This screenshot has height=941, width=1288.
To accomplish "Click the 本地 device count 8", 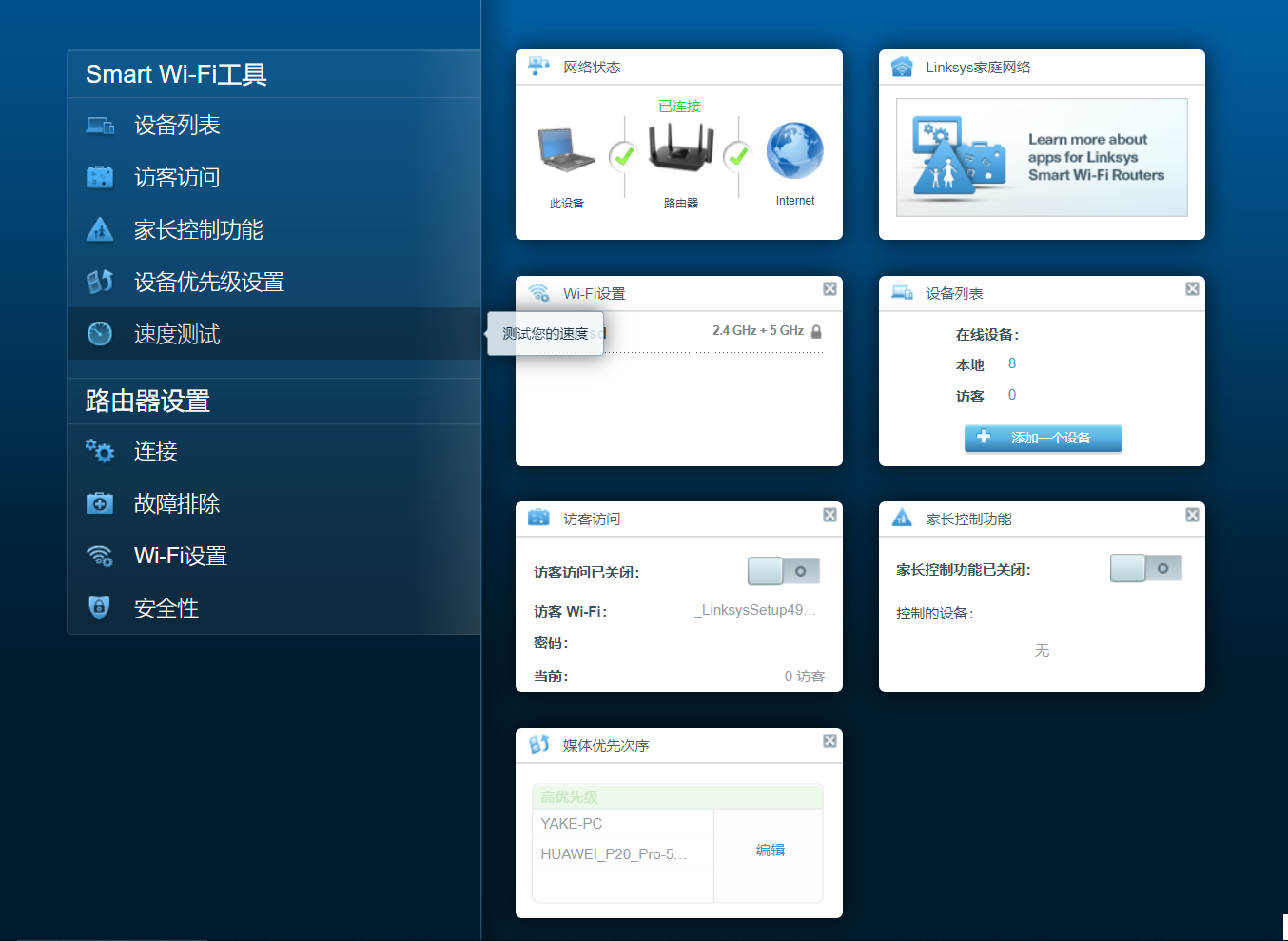I will [x=1012, y=363].
